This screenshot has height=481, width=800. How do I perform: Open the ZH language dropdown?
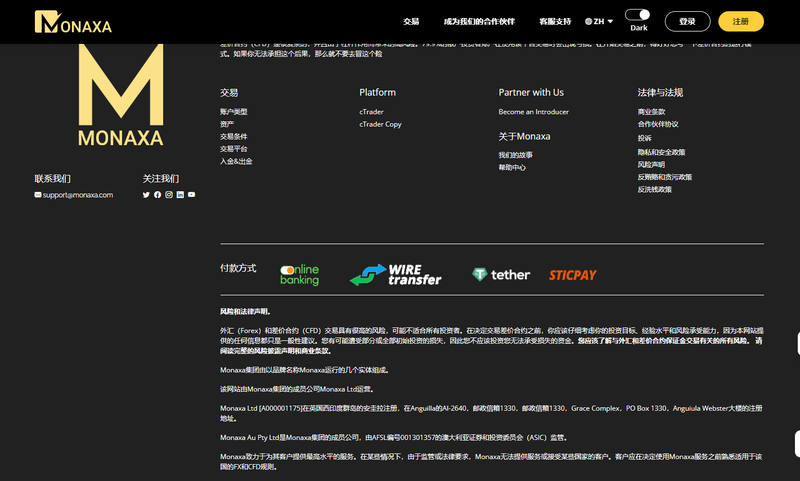coord(599,21)
